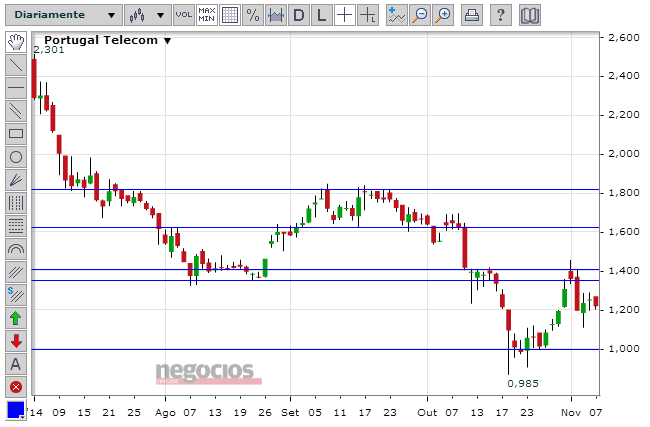Open help via the question mark icon
The height and width of the screenshot is (427, 650).
coord(500,15)
